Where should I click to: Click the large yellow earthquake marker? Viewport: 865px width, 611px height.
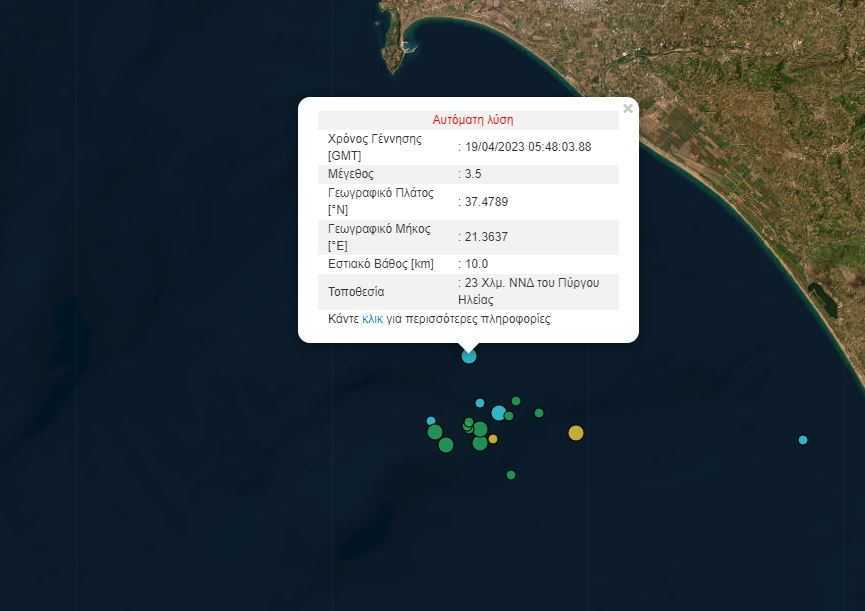point(576,433)
